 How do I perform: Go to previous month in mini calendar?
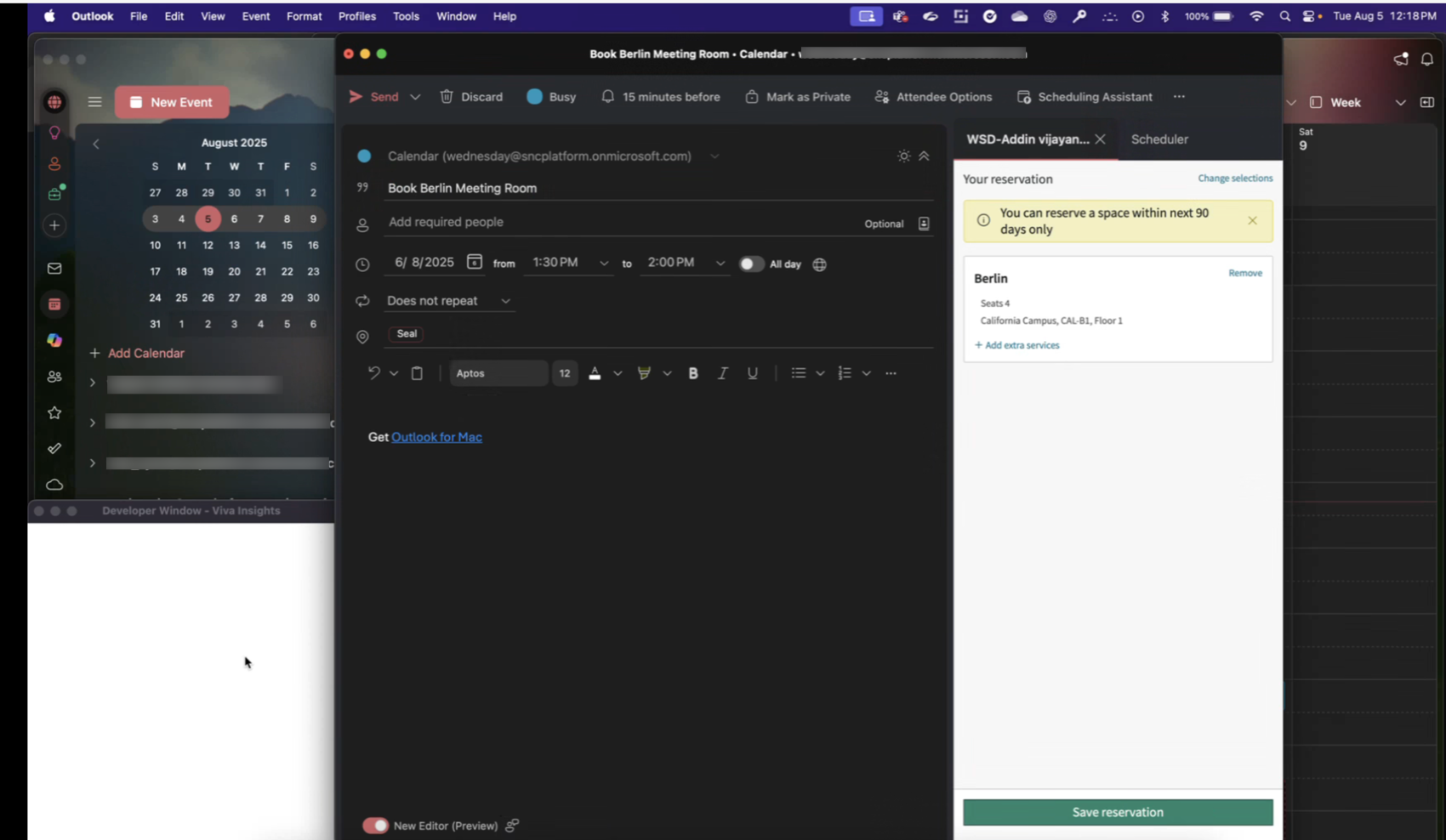tap(96, 144)
